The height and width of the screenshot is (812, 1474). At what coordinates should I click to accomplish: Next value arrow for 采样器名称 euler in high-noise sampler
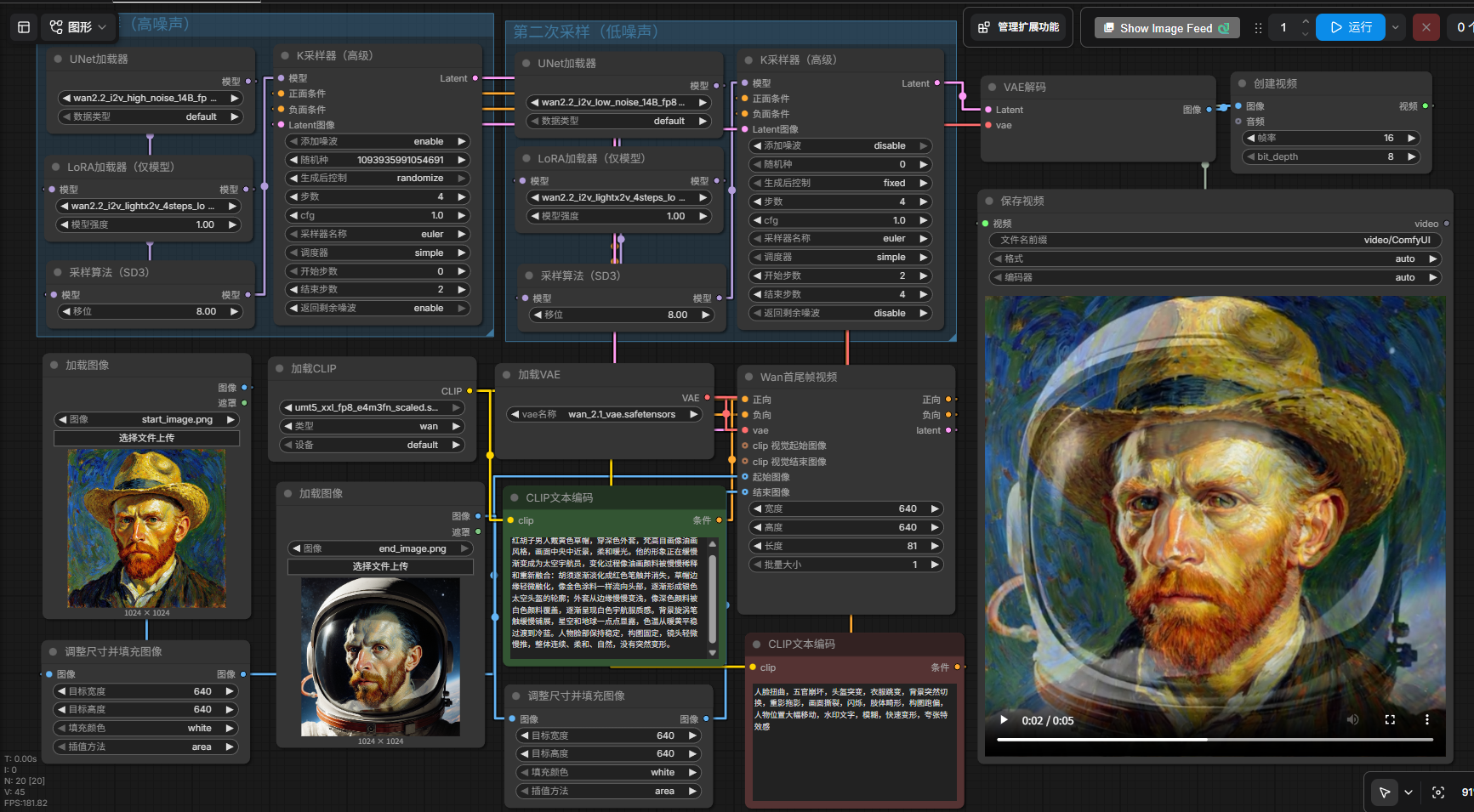tap(461, 234)
